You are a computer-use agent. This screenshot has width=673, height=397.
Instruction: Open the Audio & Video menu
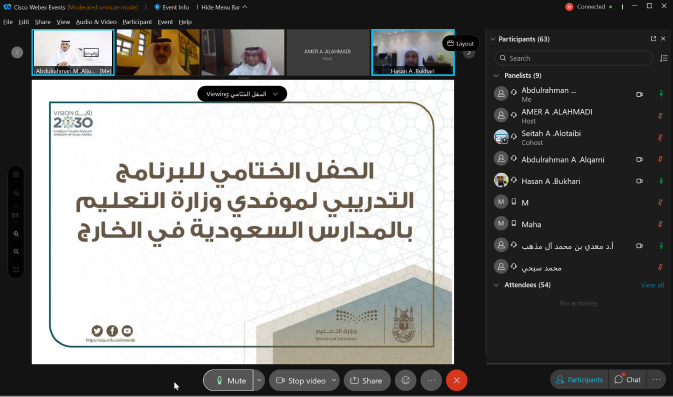tap(96, 22)
